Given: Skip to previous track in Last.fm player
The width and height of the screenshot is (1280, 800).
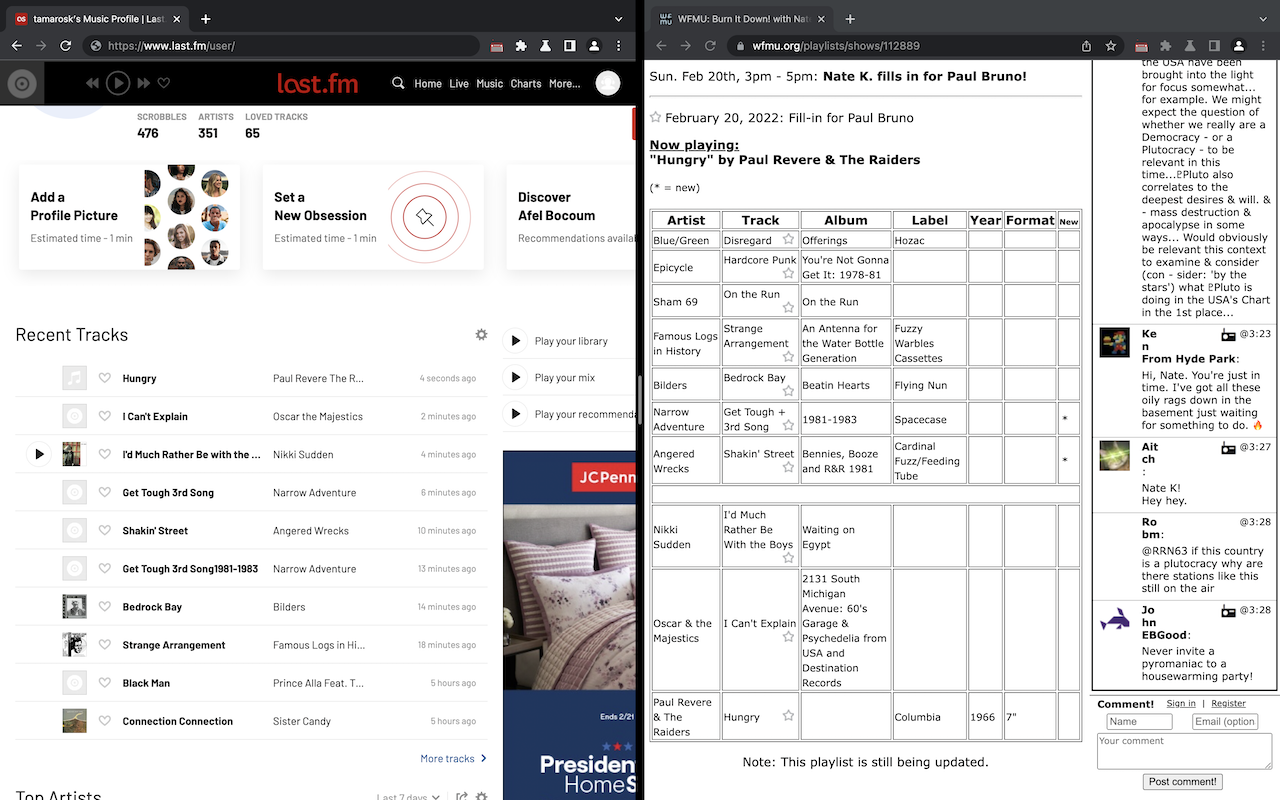Looking at the screenshot, I should pos(92,84).
